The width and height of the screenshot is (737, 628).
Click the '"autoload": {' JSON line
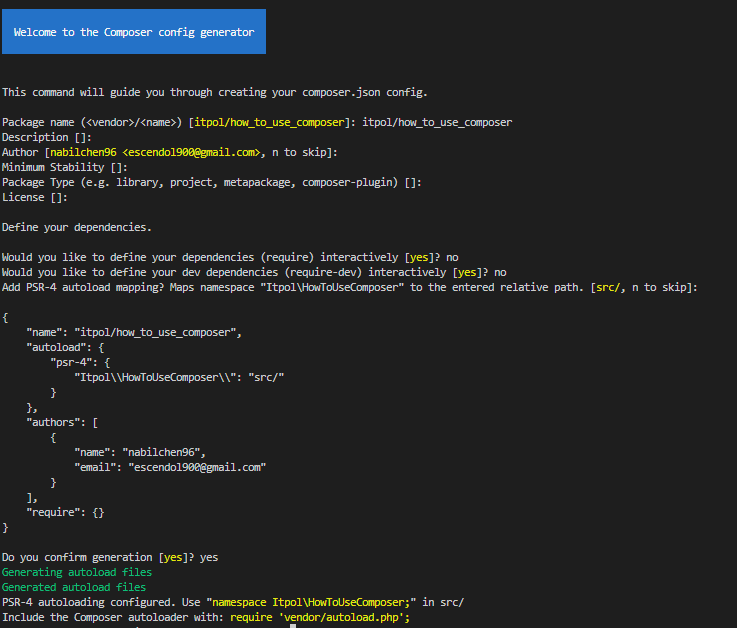tap(65, 347)
